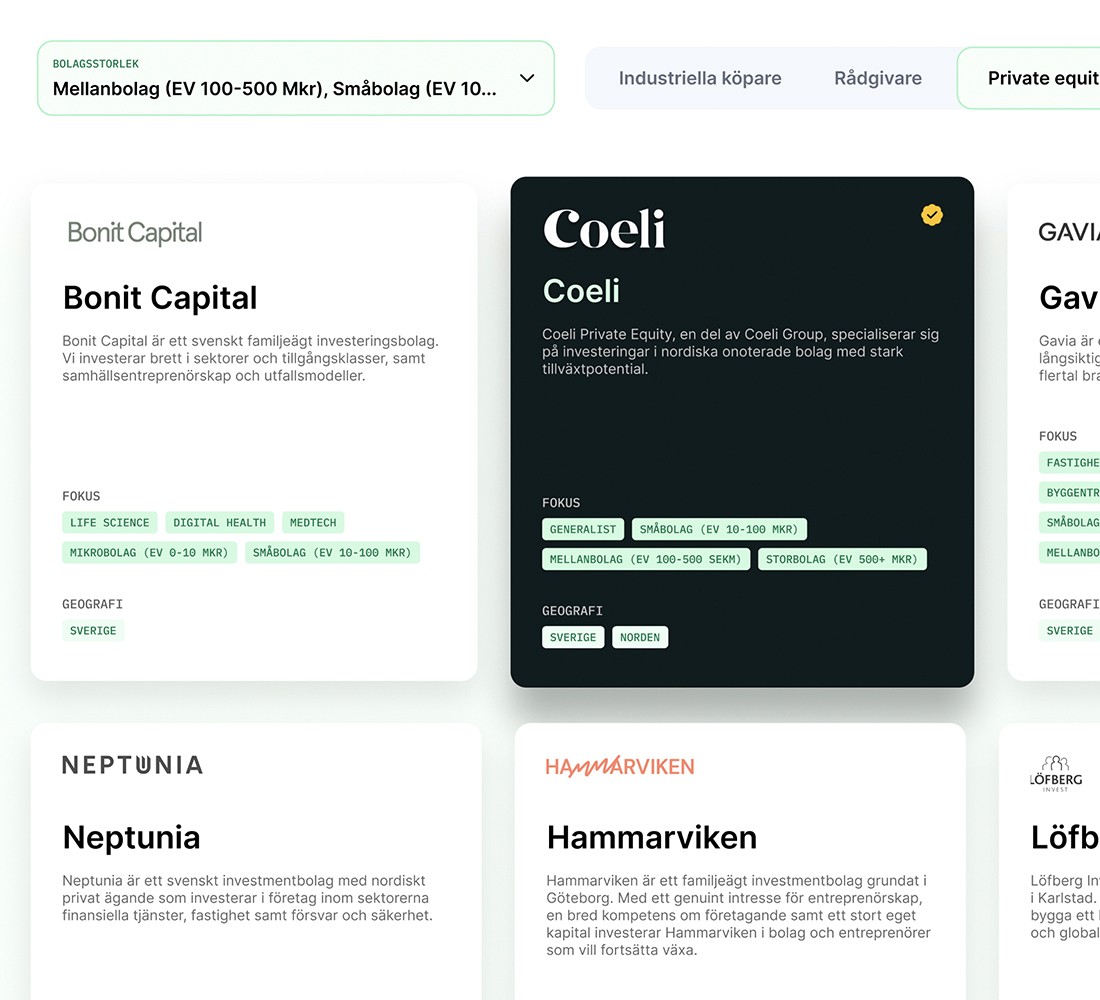Click FOKUS label on Bonit Capital card
Image resolution: width=1100 pixels, height=1000 pixels.
point(81,496)
